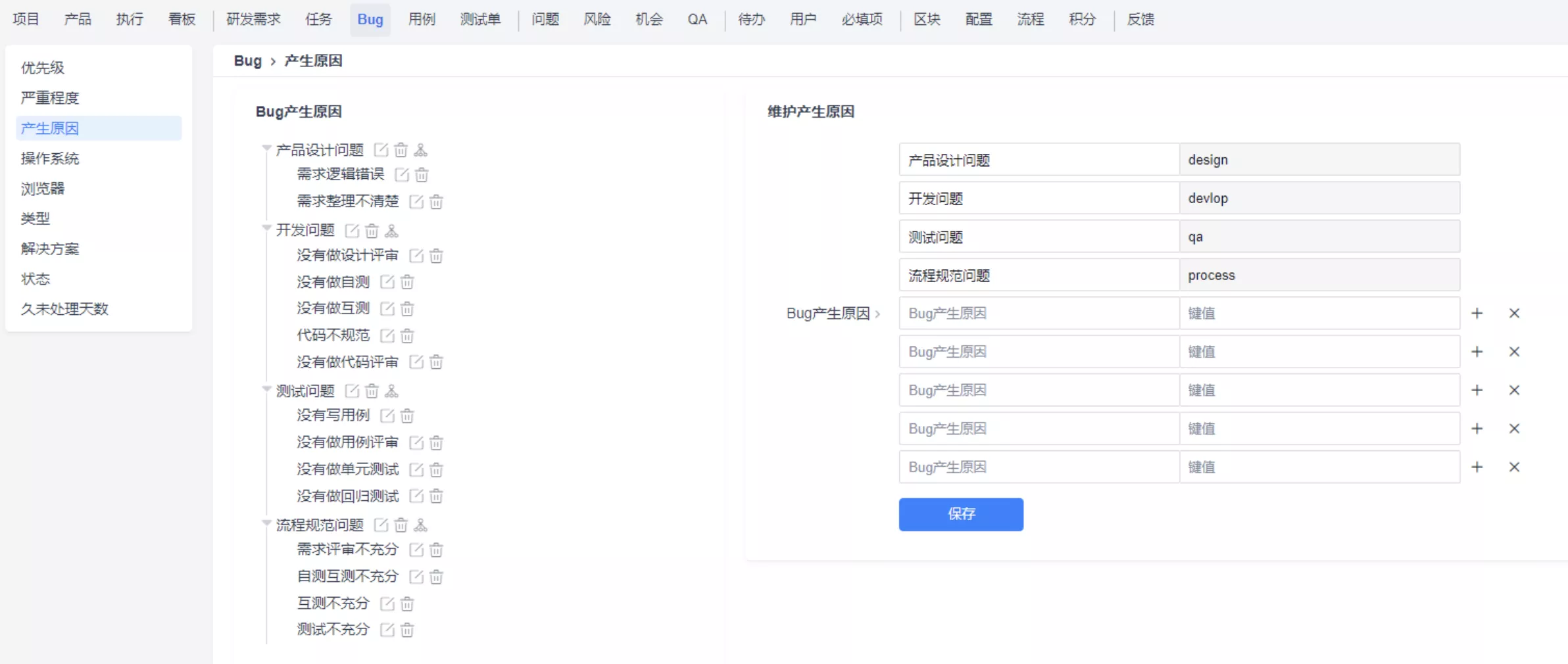Viewport: 1568px width, 664px height.
Task: Add a row using the first plus icon
Action: click(1477, 314)
